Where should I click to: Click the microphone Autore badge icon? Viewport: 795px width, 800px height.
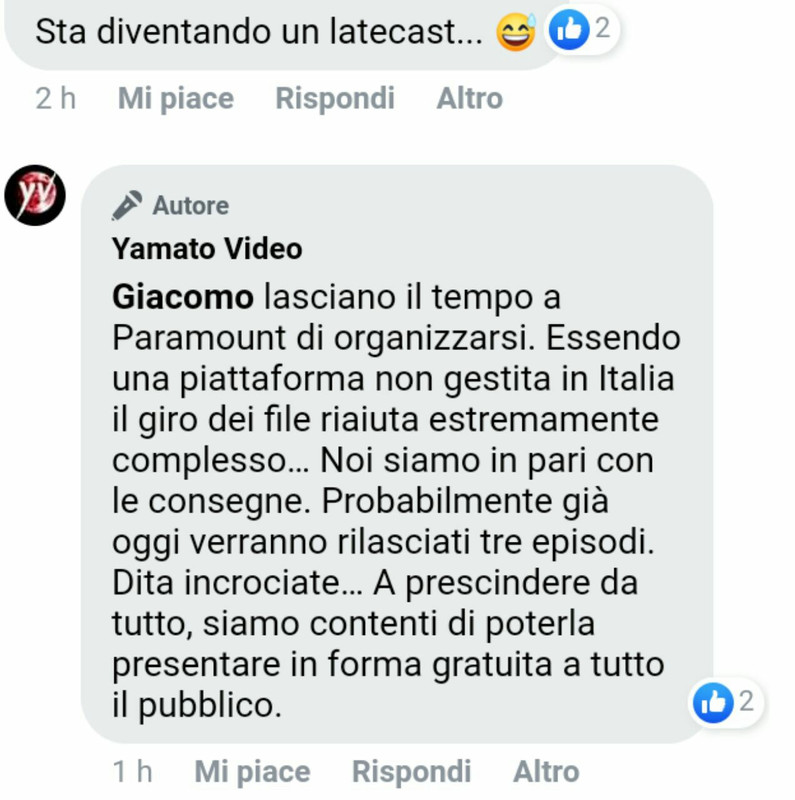click(x=127, y=206)
